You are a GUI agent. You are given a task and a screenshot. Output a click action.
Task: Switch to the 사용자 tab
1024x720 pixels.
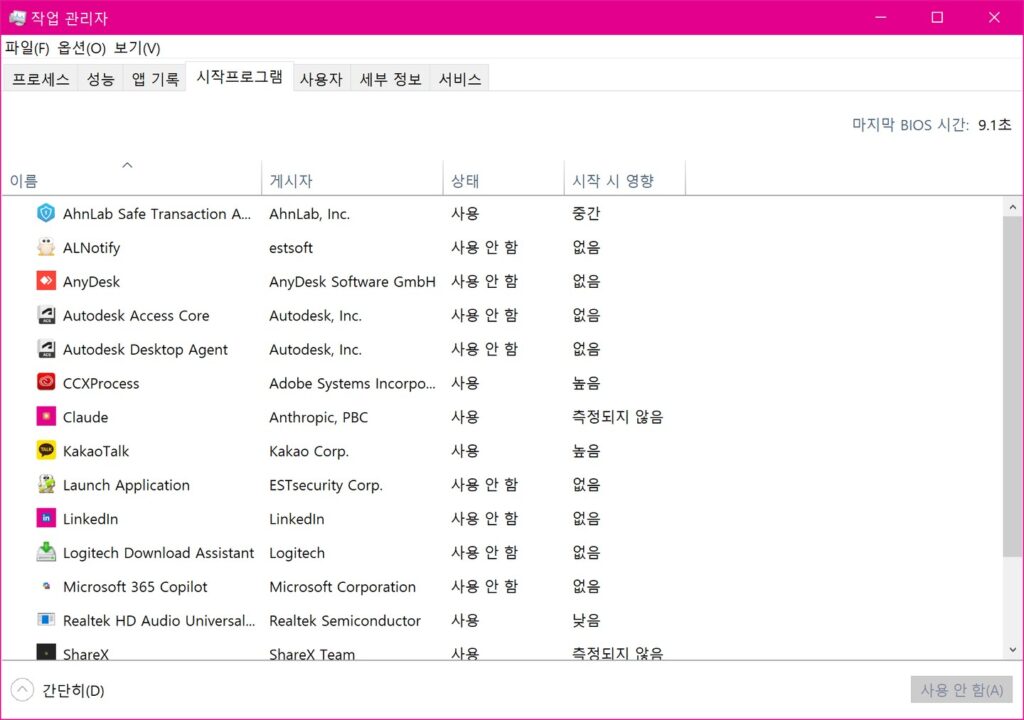pos(321,79)
